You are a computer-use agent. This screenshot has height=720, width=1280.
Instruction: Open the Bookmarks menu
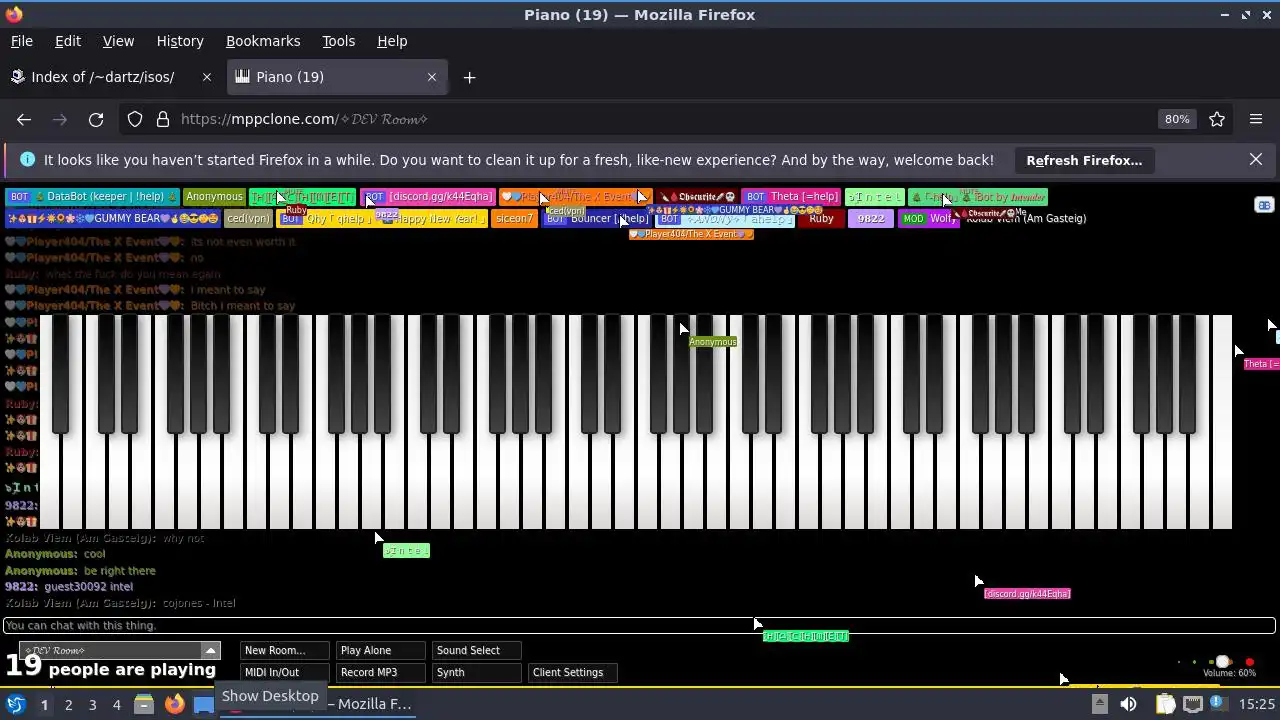click(x=263, y=41)
